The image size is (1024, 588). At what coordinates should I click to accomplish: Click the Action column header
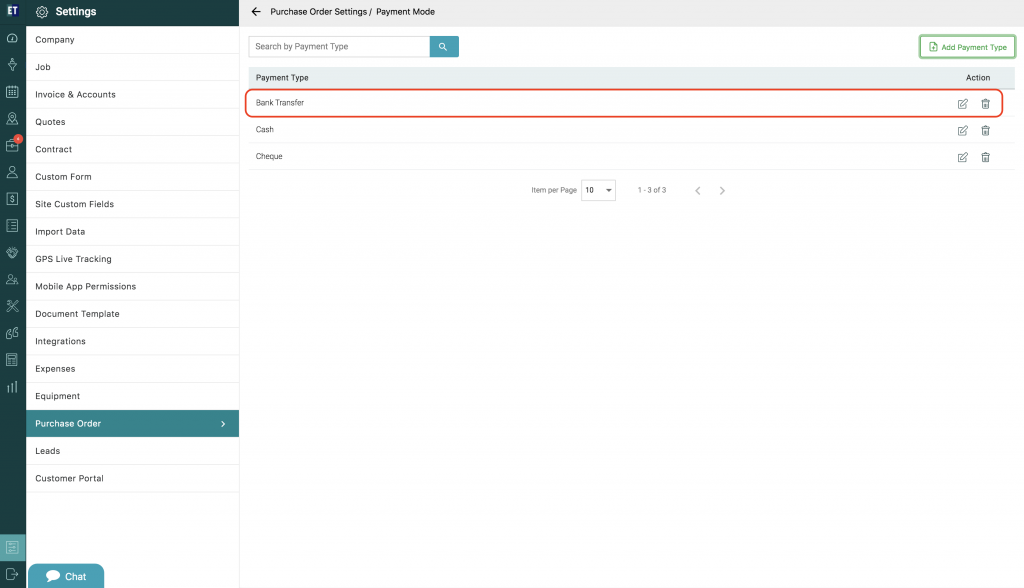(x=978, y=78)
